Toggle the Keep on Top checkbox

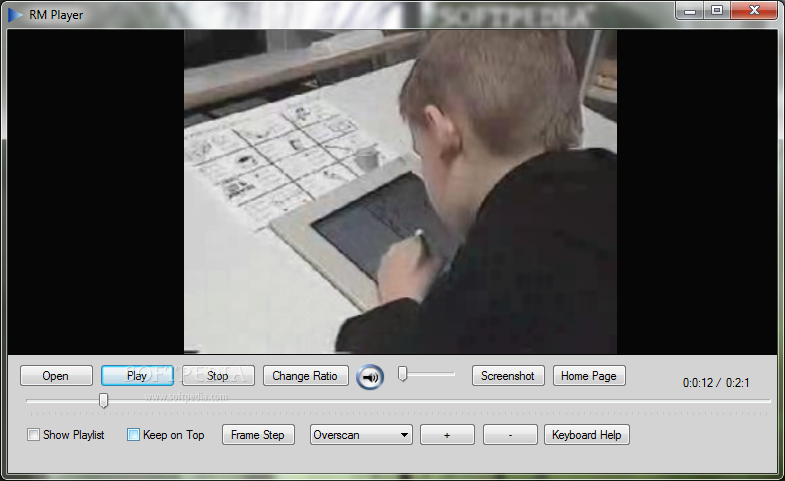pos(133,434)
